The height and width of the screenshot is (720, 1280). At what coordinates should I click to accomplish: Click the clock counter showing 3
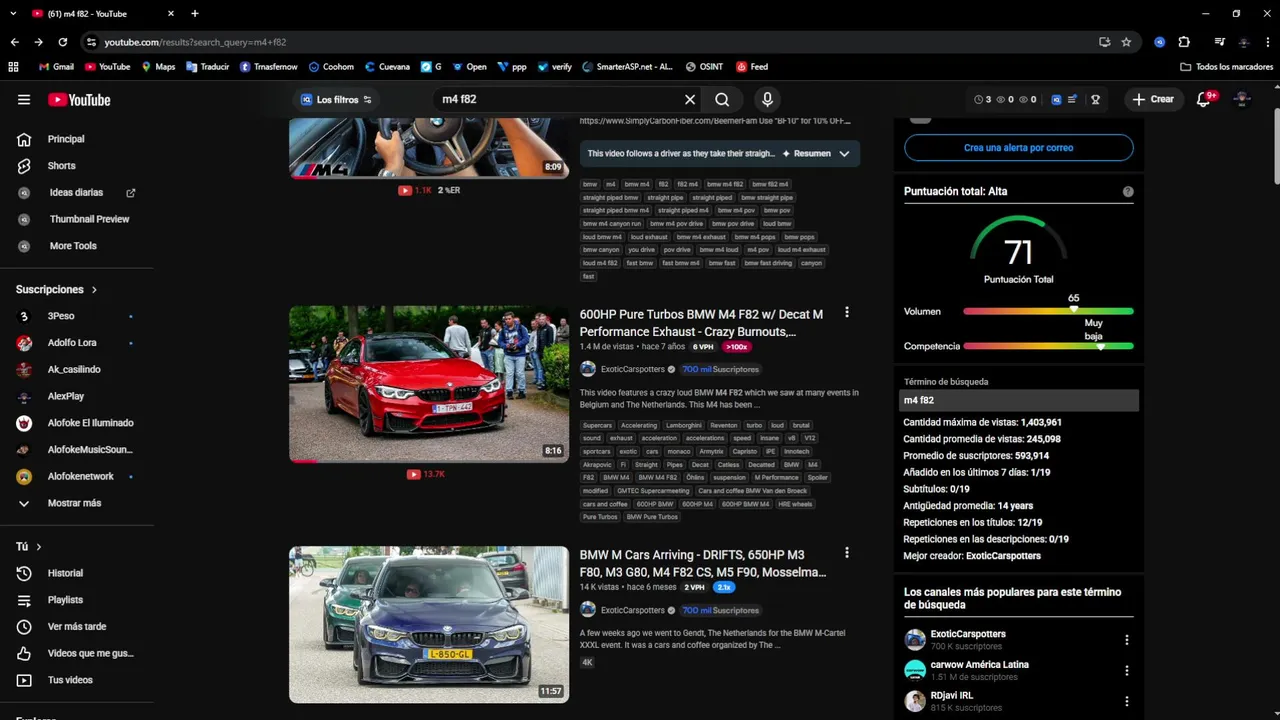[x=982, y=100]
